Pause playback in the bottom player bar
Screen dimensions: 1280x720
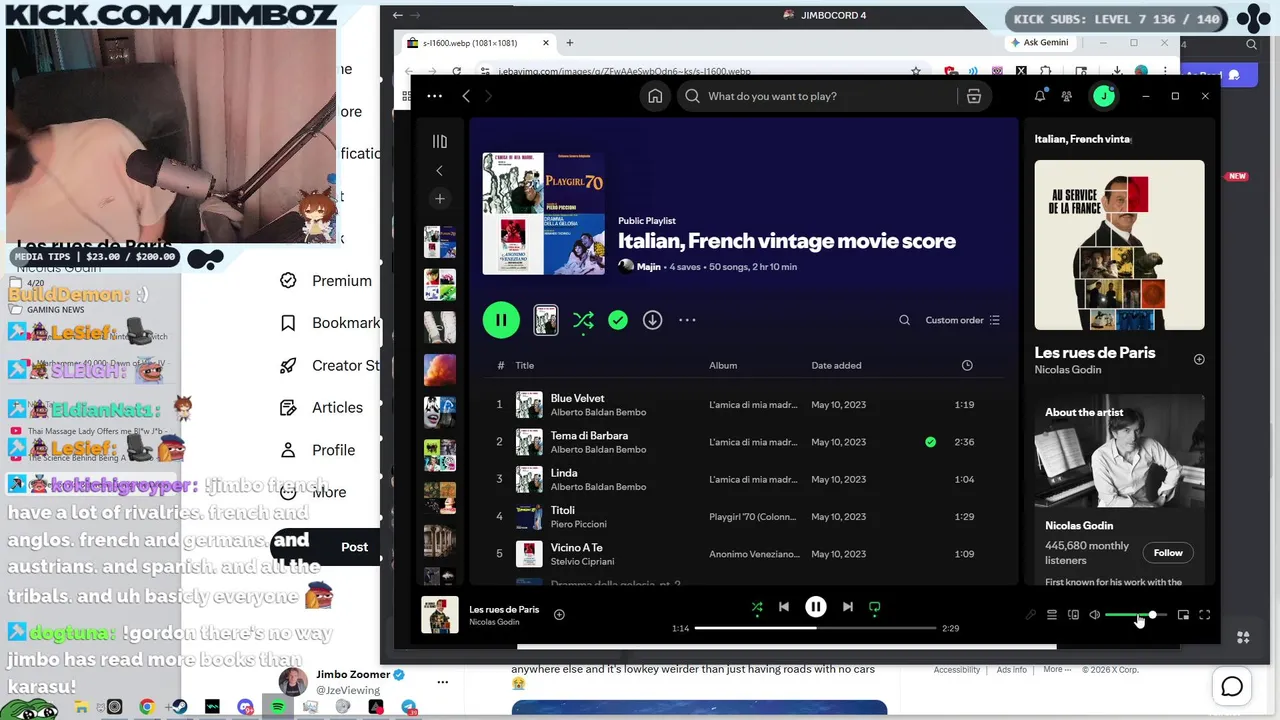point(816,607)
